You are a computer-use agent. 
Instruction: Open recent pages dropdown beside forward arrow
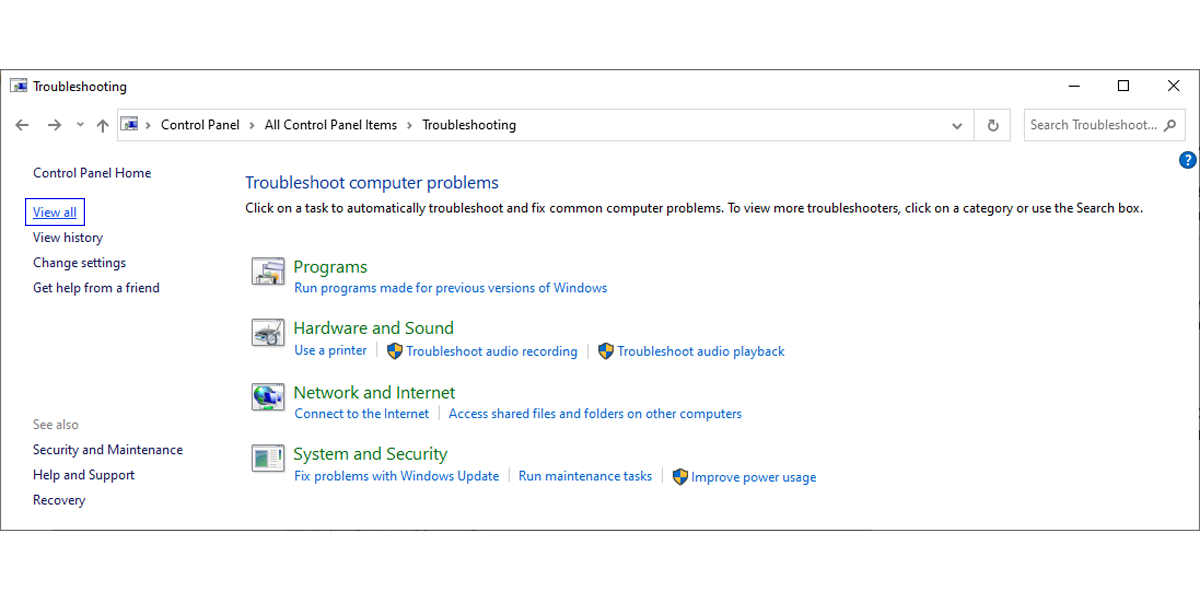tap(80, 124)
